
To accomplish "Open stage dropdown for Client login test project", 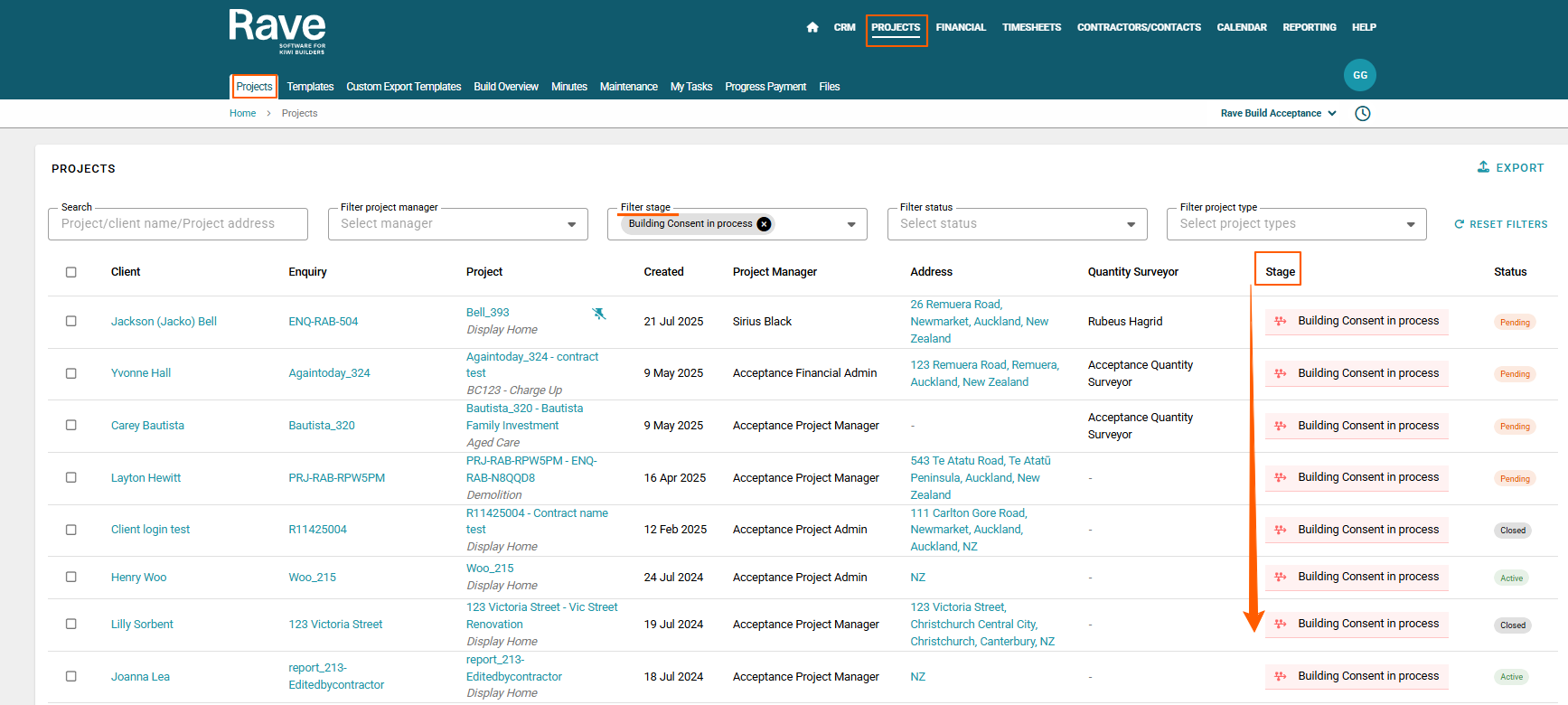I will coord(1357,530).
